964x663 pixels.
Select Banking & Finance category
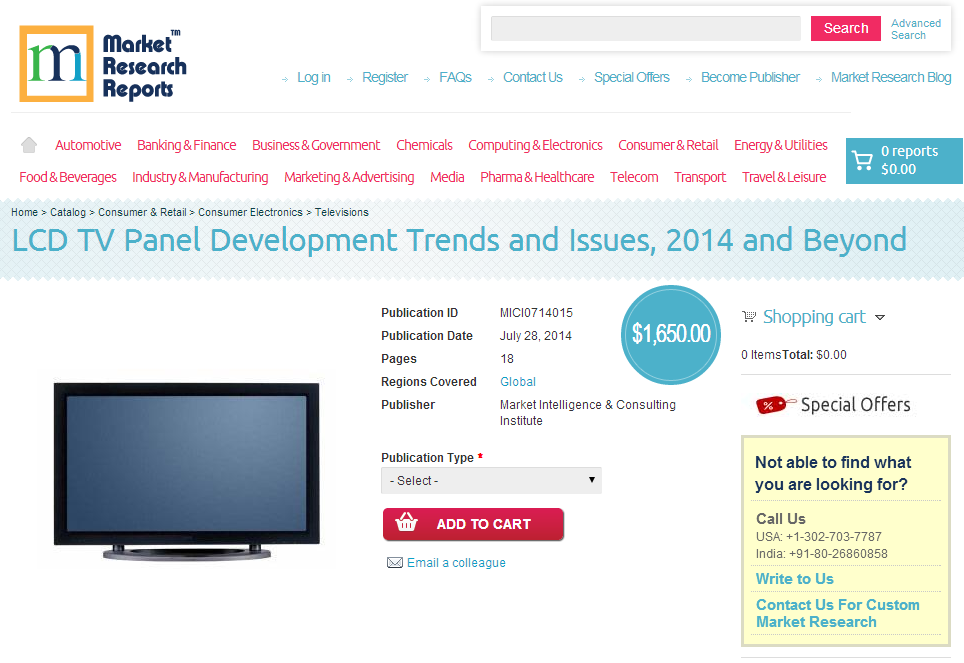pos(186,145)
